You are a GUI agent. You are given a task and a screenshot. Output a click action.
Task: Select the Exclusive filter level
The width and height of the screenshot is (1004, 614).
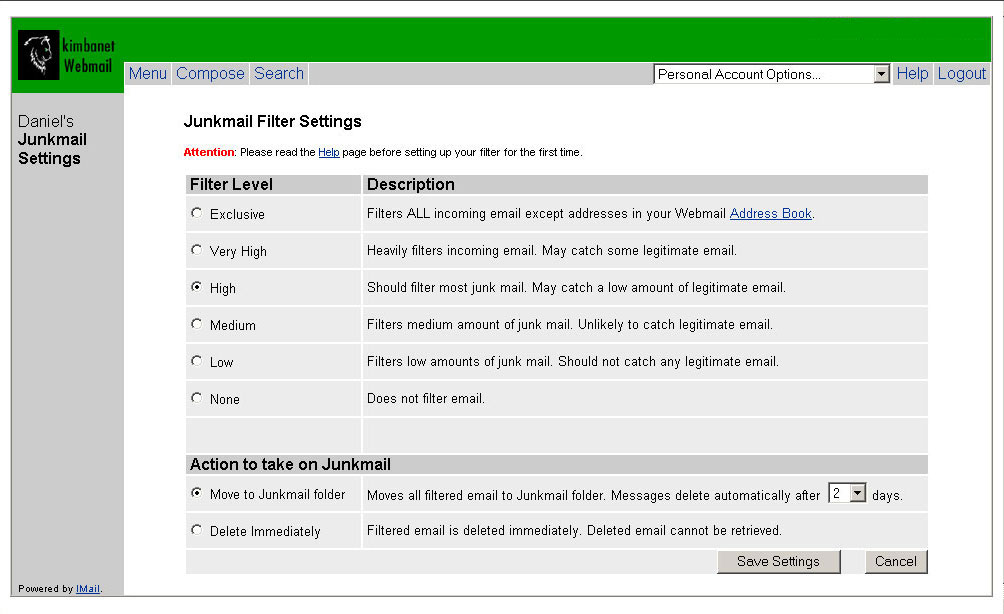[x=196, y=213]
